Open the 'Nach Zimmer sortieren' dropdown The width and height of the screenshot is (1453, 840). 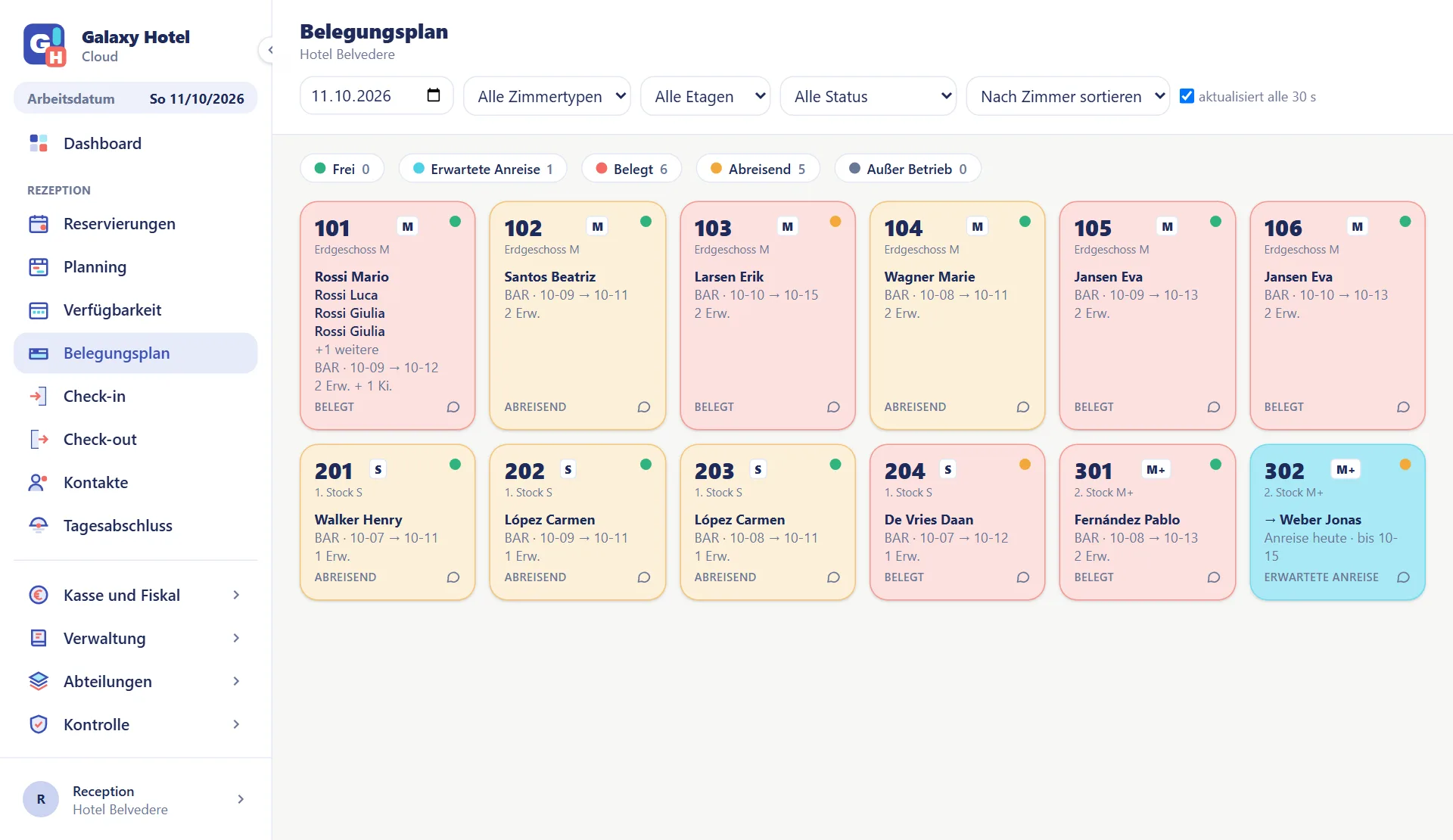1068,96
